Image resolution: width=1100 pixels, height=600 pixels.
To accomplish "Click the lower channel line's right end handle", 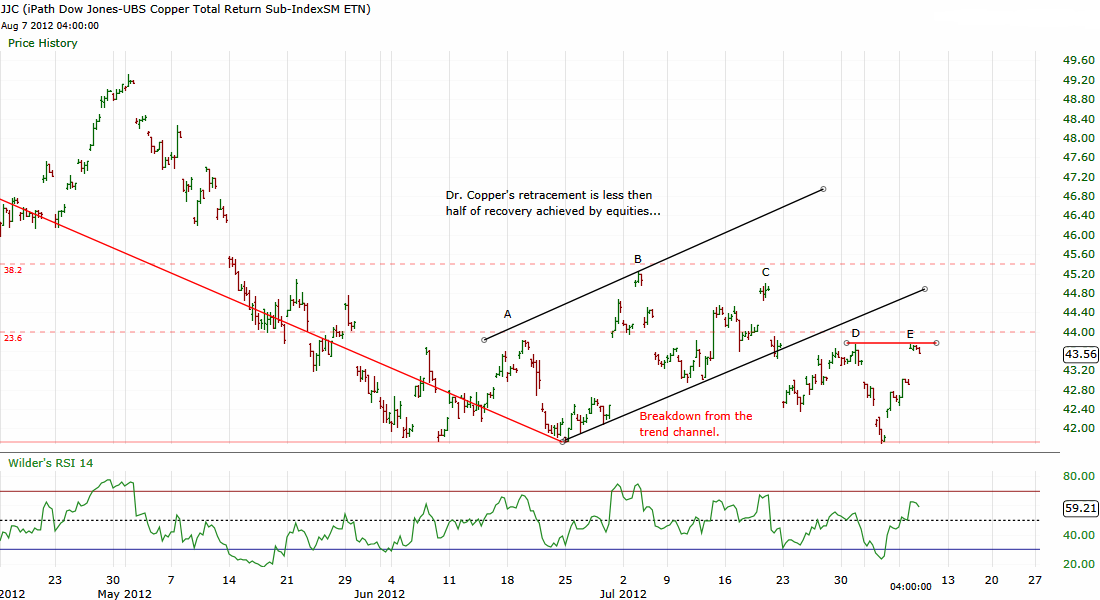I will (x=925, y=289).
